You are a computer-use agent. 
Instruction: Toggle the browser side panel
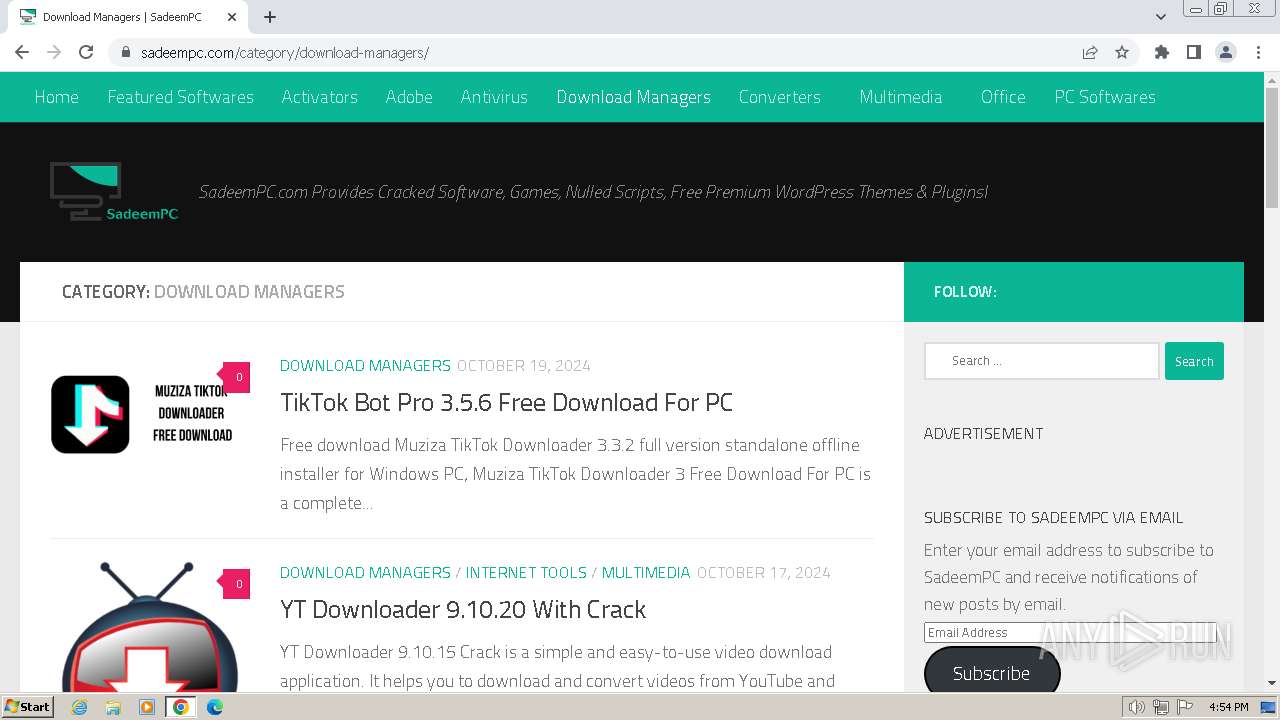coord(1194,52)
